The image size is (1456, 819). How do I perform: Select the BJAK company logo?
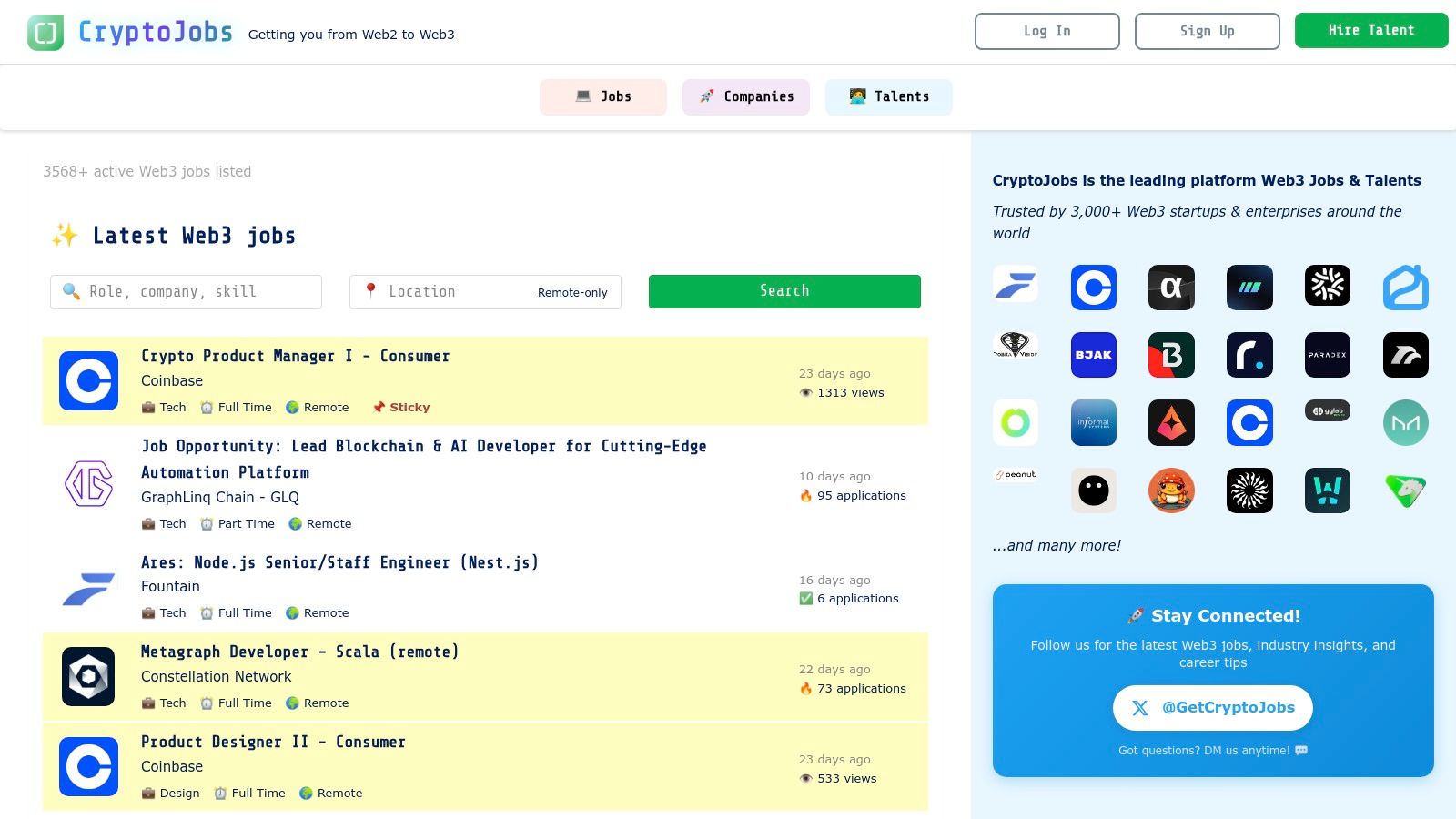click(1094, 355)
